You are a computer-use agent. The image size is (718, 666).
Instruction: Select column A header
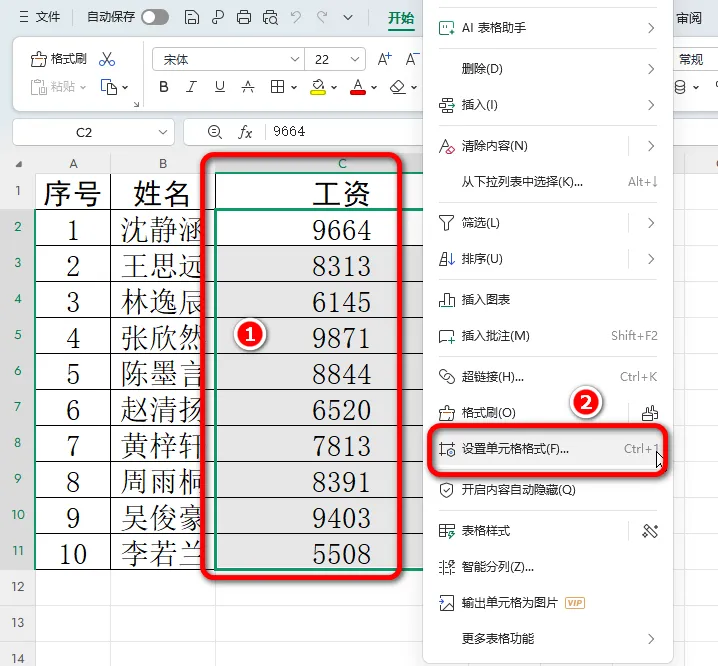coord(73,164)
